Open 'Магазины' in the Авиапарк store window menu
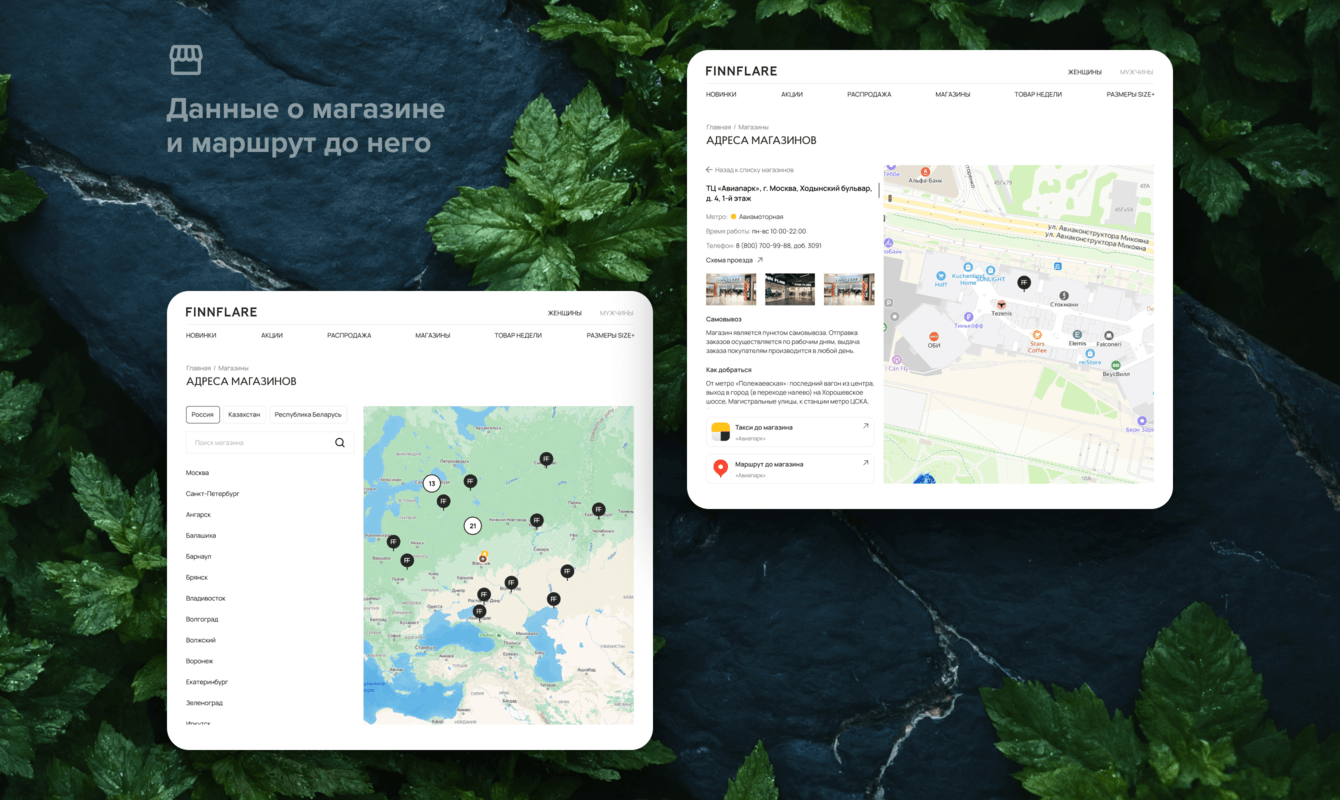Image resolution: width=1340 pixels, height=800 pixels. coord(953,94)
